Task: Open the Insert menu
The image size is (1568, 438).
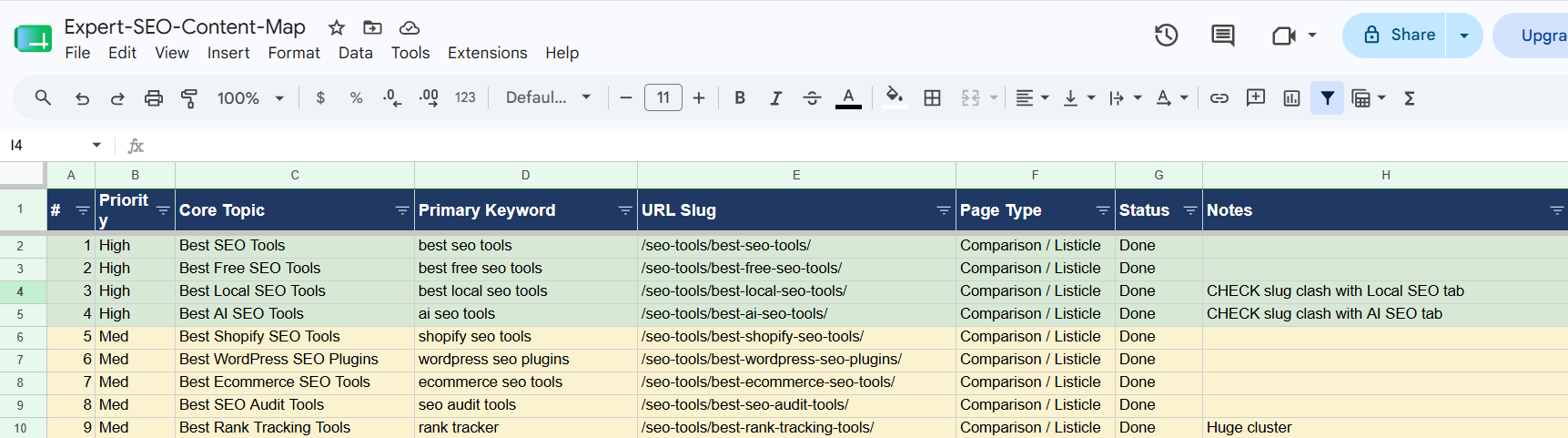Action: click(x=228, y=53)
